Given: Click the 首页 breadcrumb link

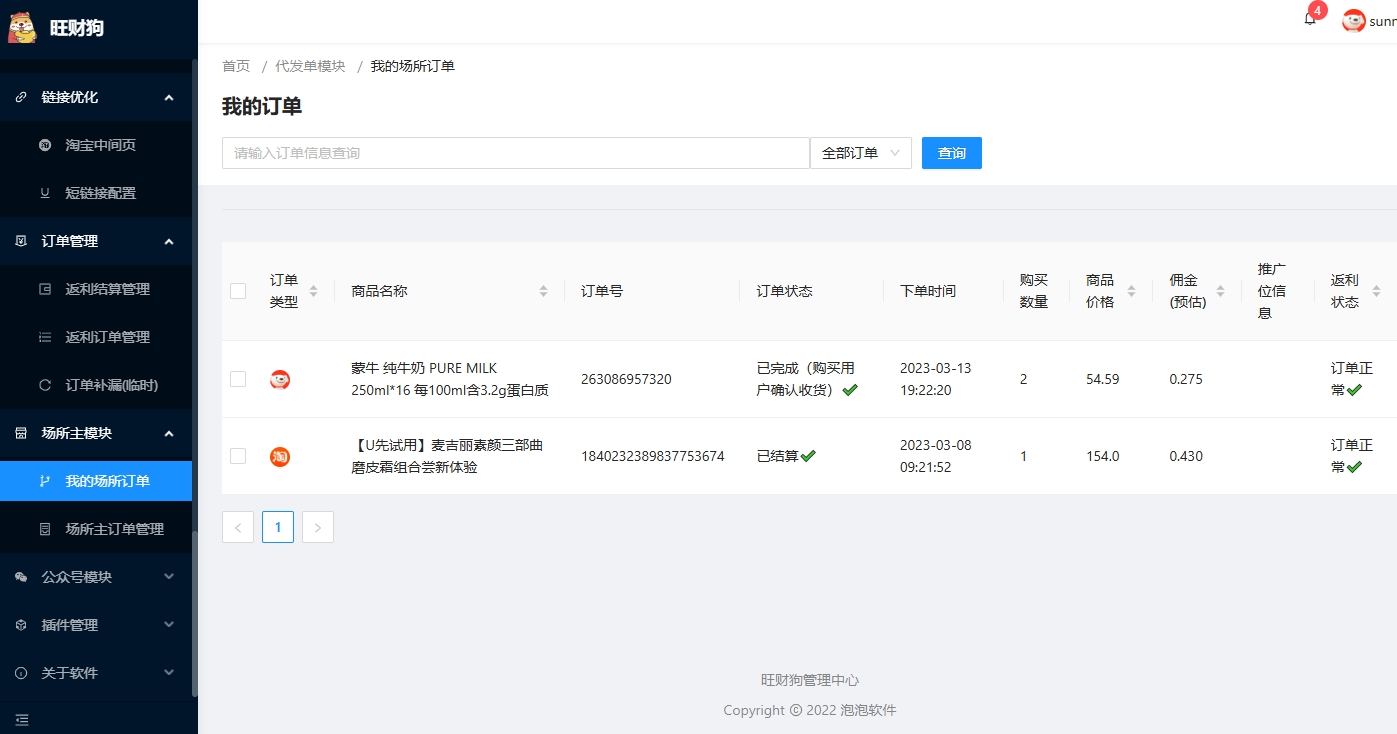Looking at the screenshot, I should [x=236, y=66].
